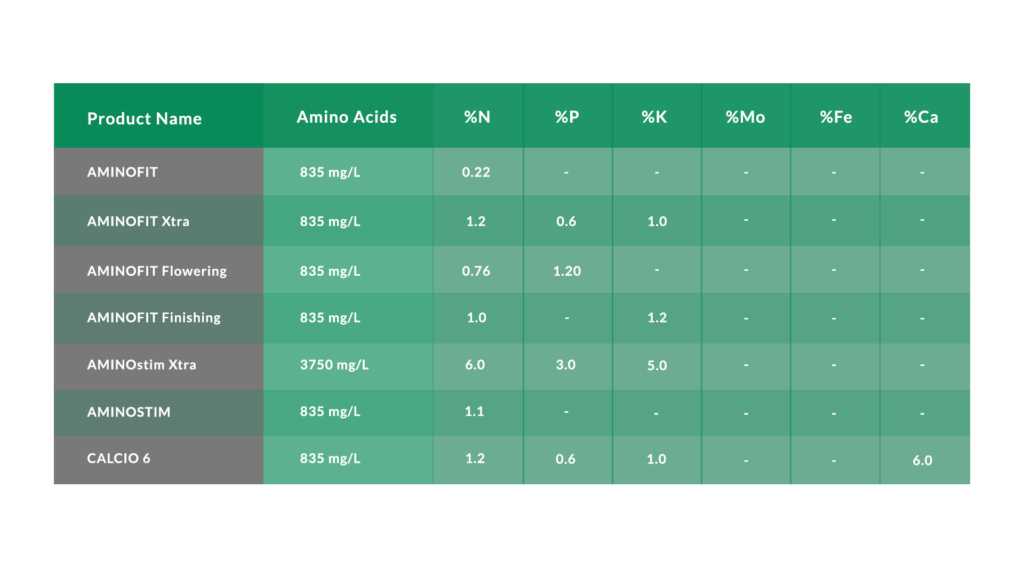This screenshot has width=1024, height=576.
Task: Select the %Fe column header
Action: click(x=836, y=117)
